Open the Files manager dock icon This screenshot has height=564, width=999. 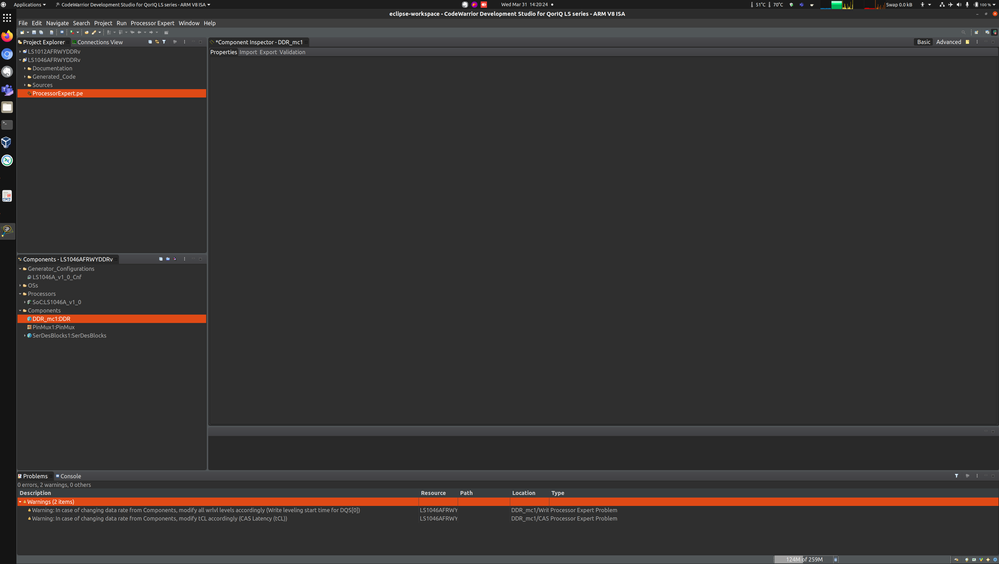point(7,107)
